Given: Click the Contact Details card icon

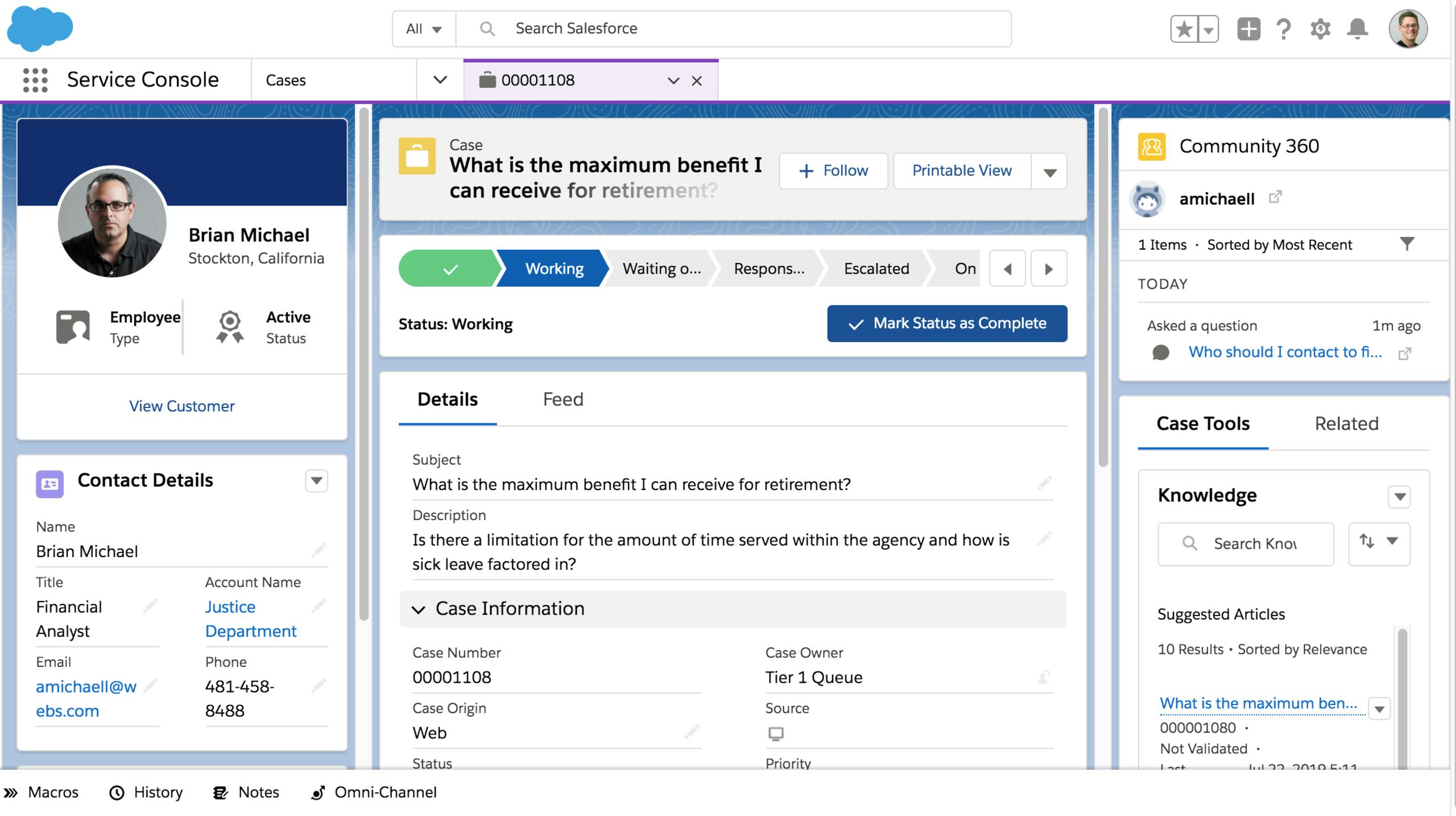Looking at the screenshot, I should pos(50,484).
